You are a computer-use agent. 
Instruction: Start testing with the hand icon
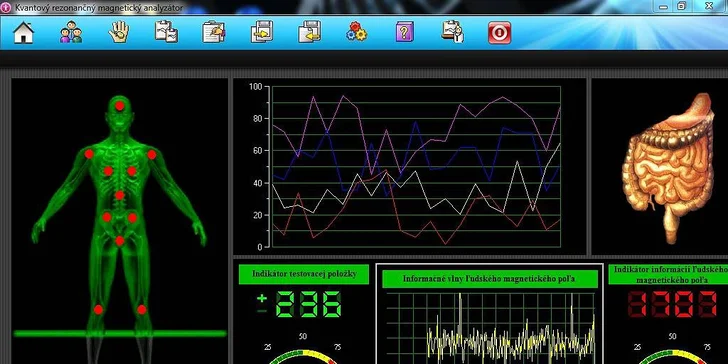pos(119,32)
